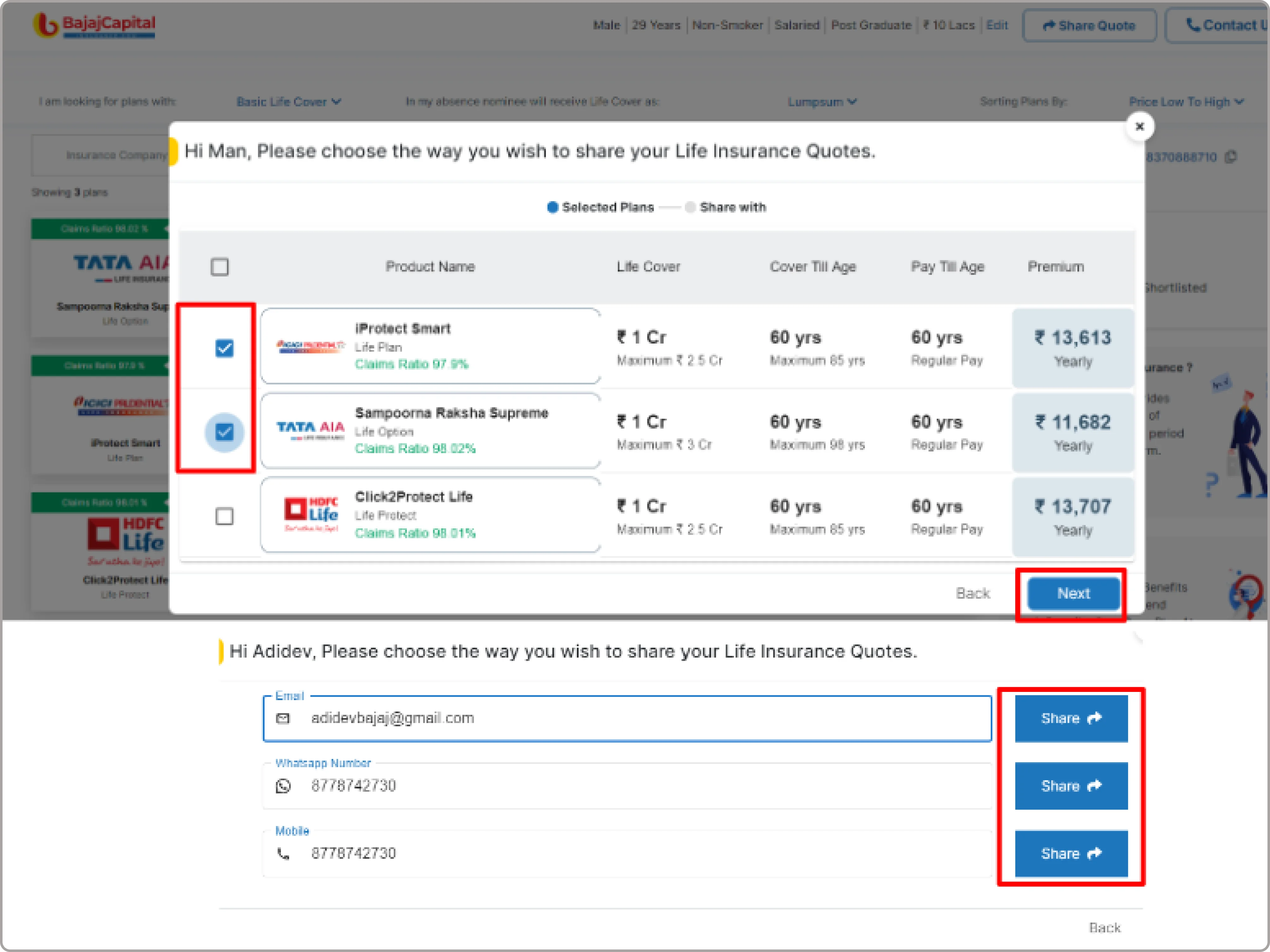1270x952 pixels.
Task: Click the ₹ 11,682 yearly premium cell
Action: (1072, 432)
